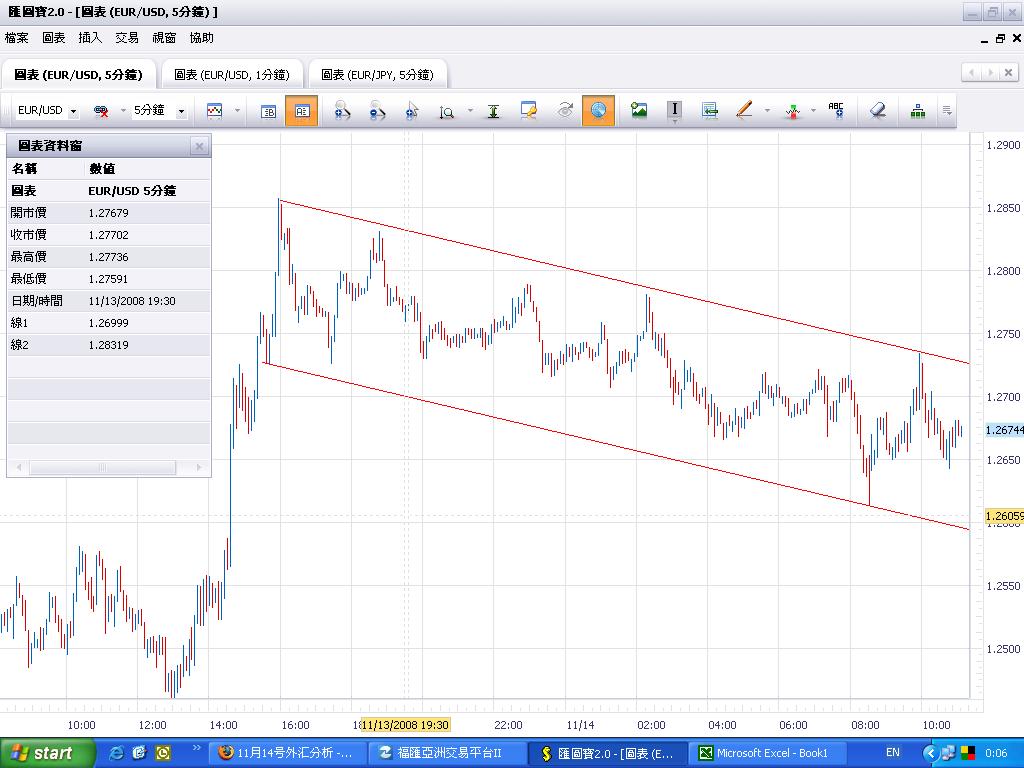Screen dimensions: 1024x768
Task: Select the 圖表 (EUR/USD, 5分鐘) tab
Action: click(78, 74)
